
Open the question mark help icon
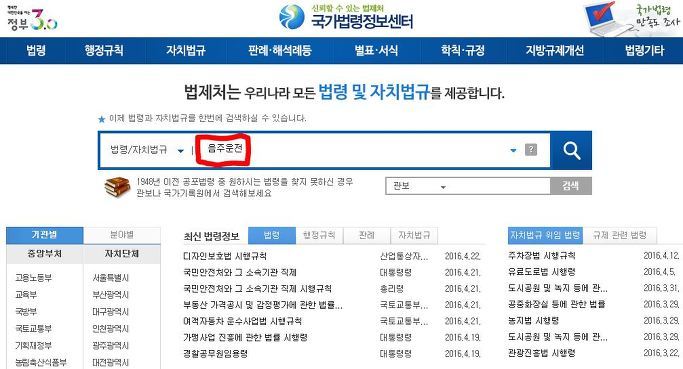[531, 149]
